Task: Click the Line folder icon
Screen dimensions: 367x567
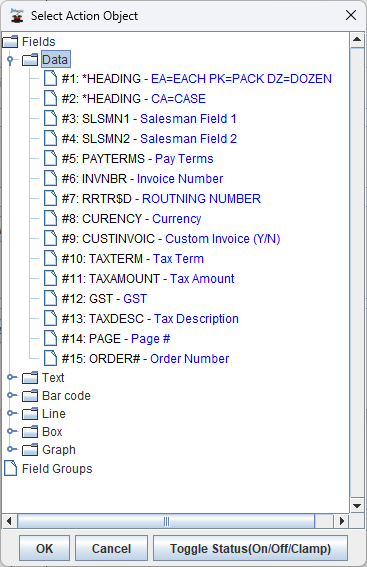Action: click(30, 413)
